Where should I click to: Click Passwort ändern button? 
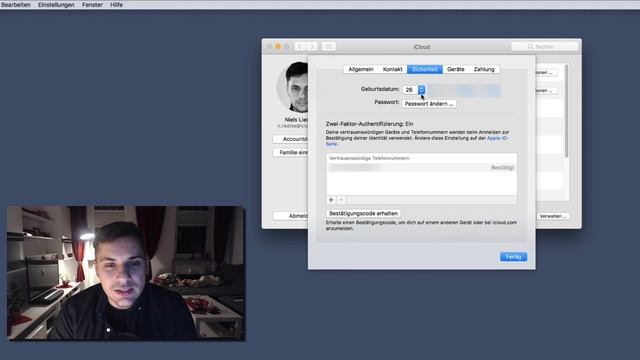tap(429, 104)
